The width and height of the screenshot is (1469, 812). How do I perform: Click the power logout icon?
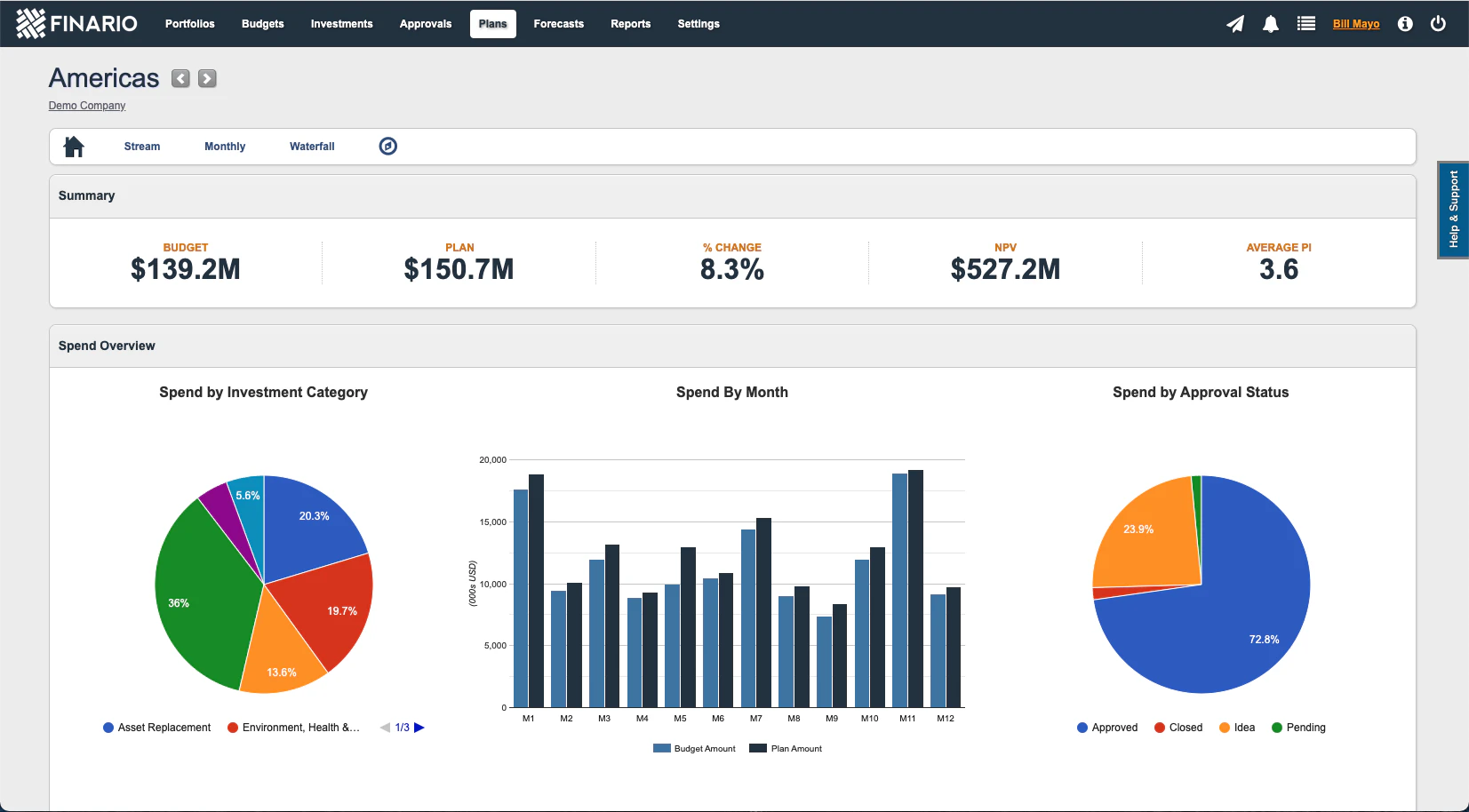click(1437, 24)
